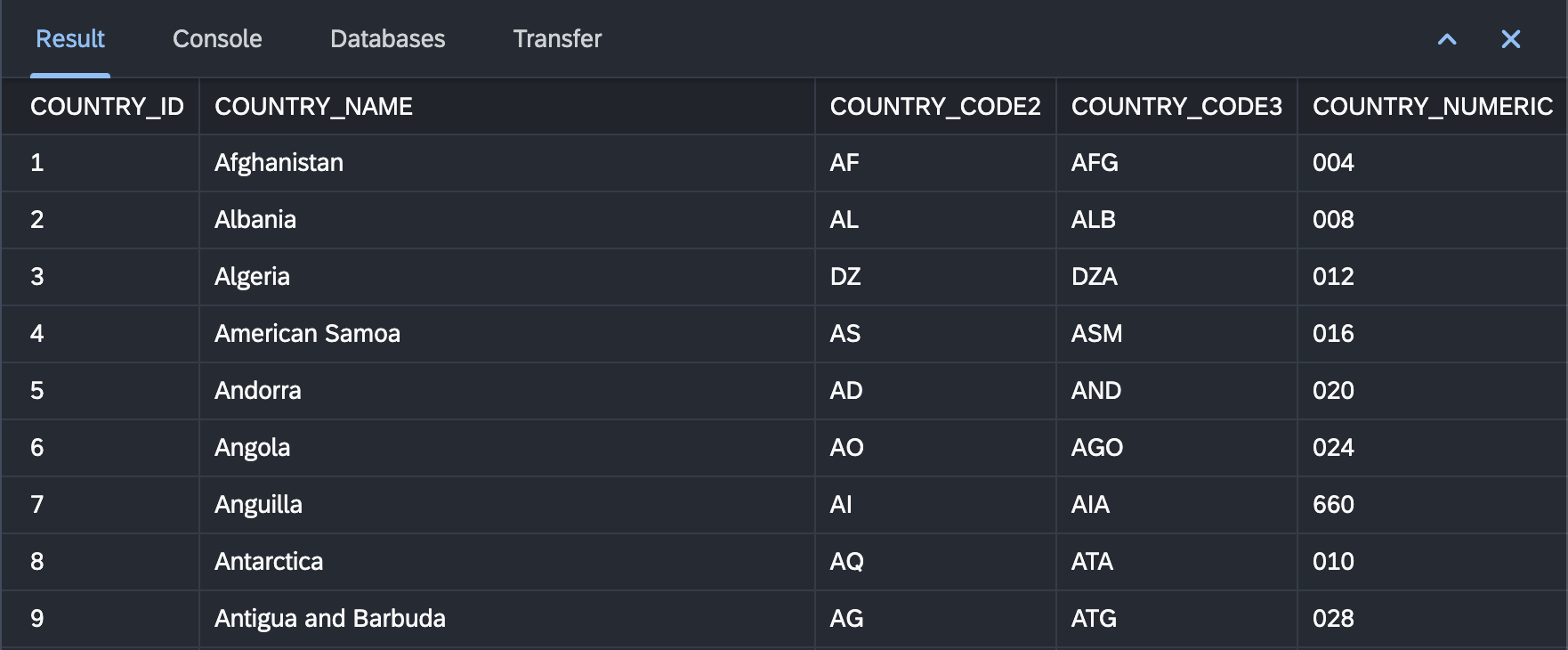Click the COUNTRY_ID column header

pos(101,107)
